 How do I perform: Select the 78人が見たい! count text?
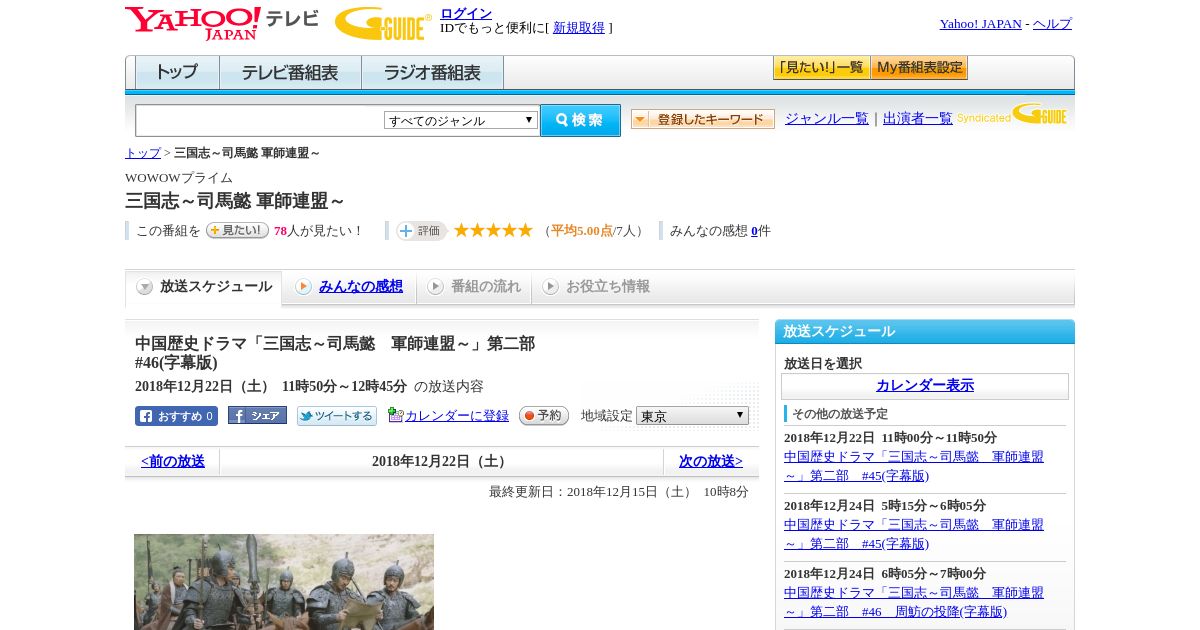tap(319, 231)
